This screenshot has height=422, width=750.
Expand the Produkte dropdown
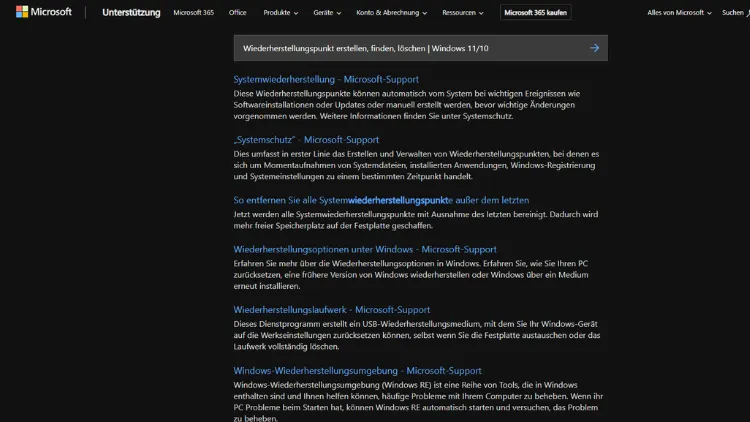coord(280,12)
